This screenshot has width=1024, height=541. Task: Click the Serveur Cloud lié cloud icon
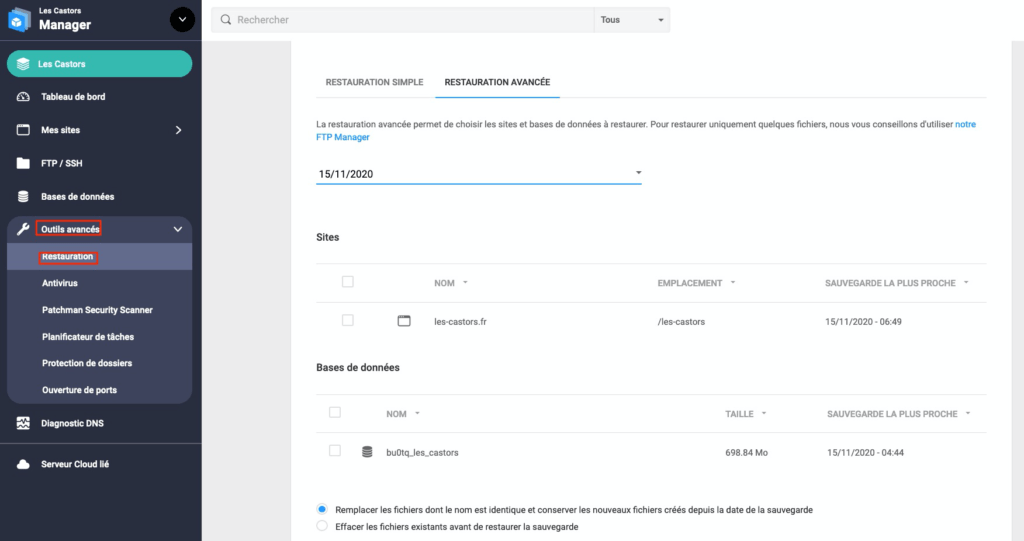[24, 465]
